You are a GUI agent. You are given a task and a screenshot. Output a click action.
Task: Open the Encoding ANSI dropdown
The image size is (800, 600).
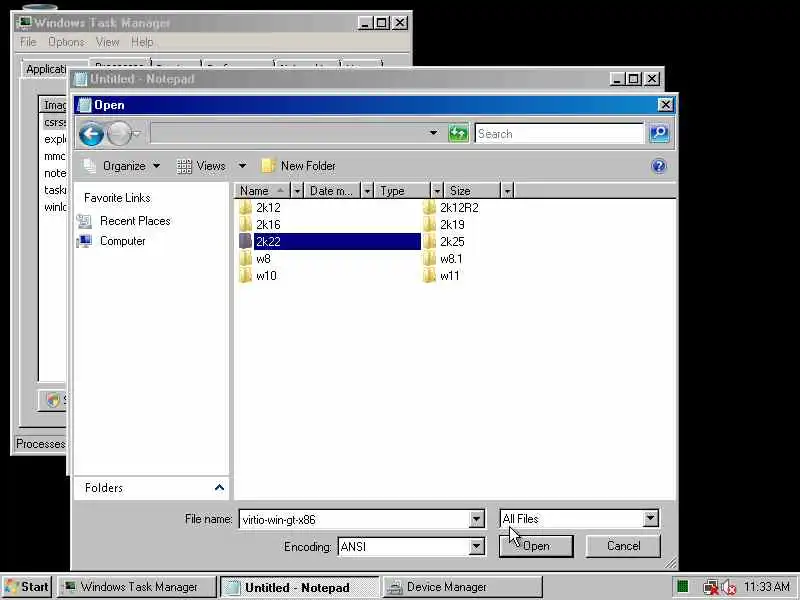coord(476,547)
